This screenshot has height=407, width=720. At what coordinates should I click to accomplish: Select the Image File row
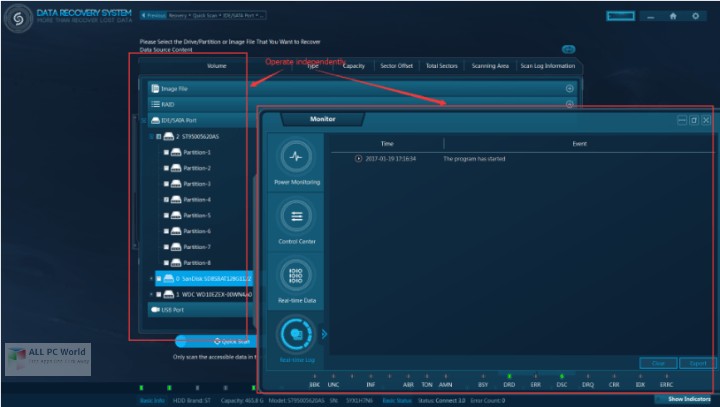click(x=363, y=89)
